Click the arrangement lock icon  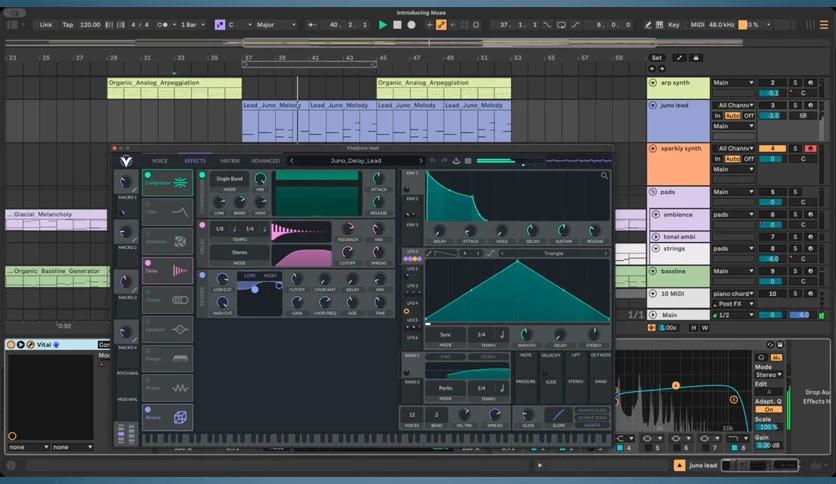(x=696, y=58)
